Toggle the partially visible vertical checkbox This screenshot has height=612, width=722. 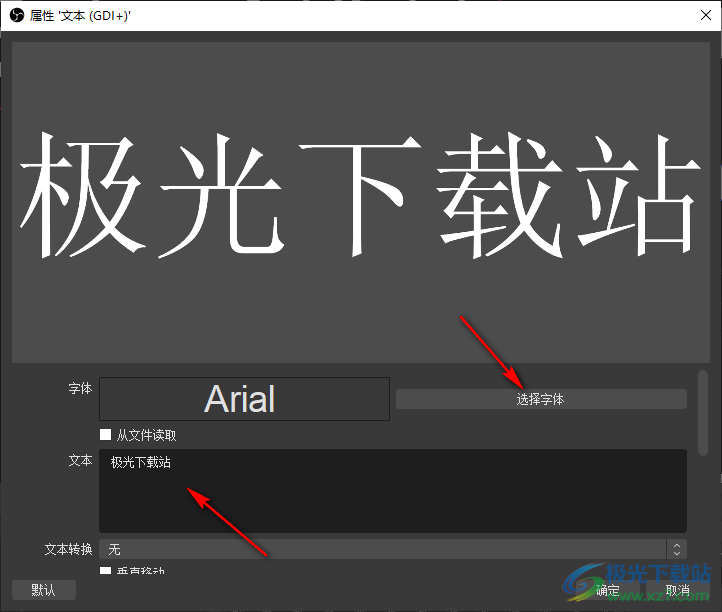pos(105,570)
